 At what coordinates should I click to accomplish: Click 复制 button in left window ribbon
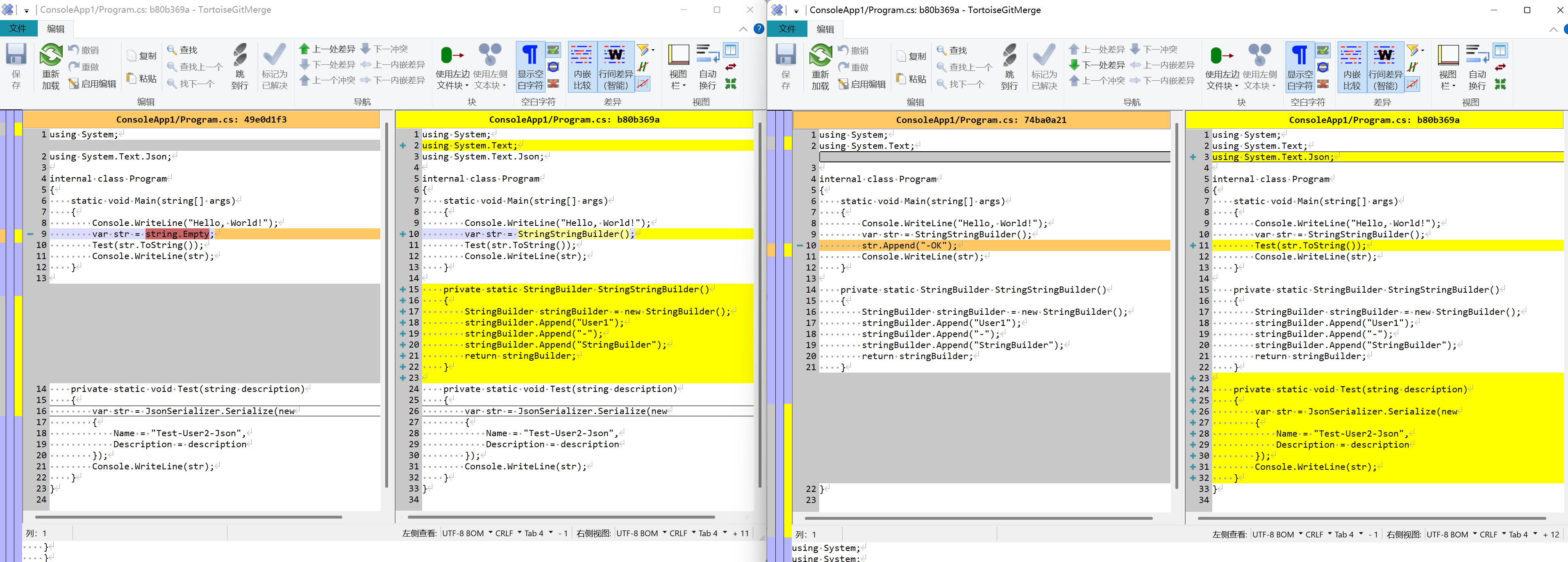[142, 55]
